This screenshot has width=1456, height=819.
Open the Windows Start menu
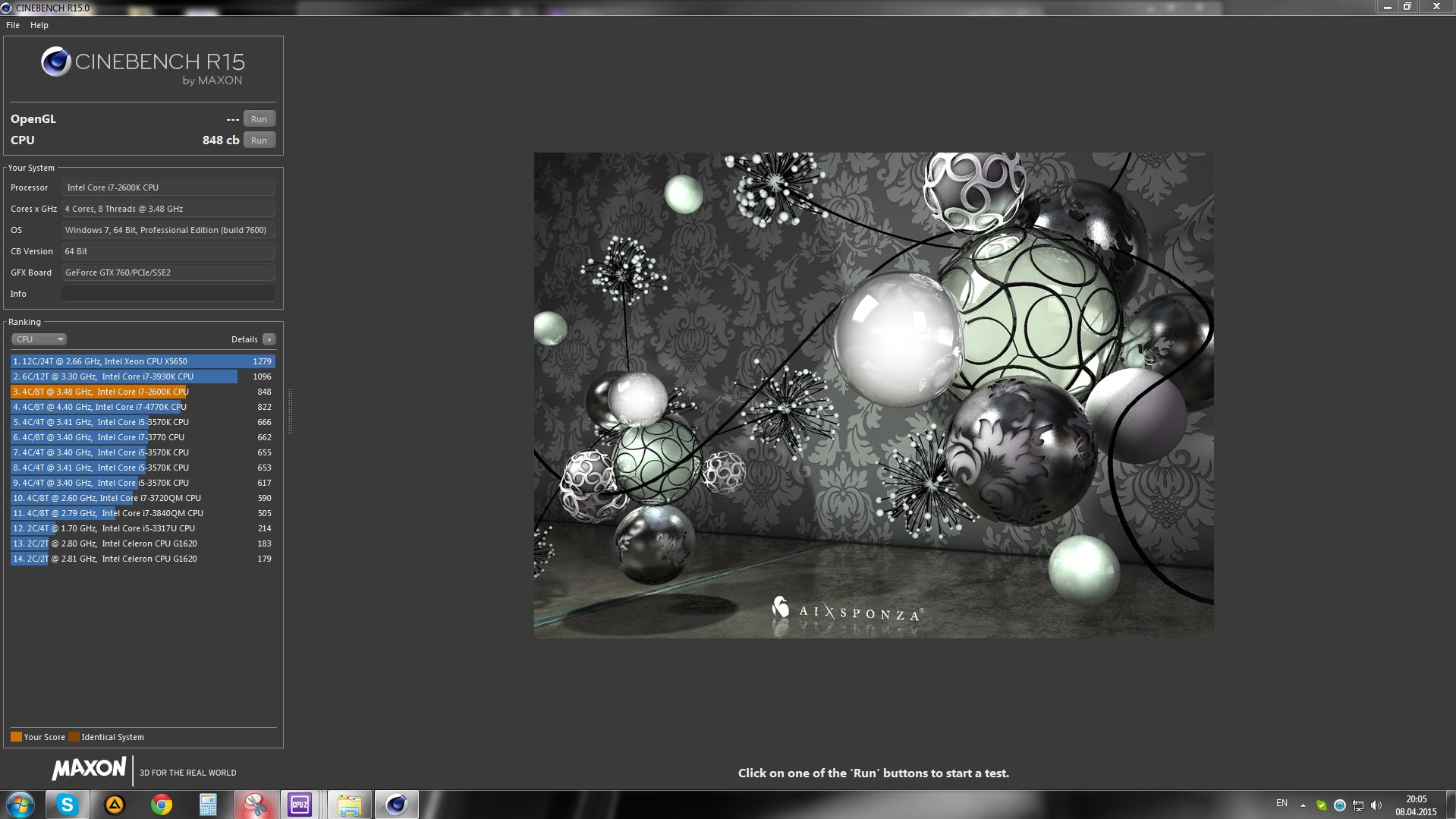[20, 805]
